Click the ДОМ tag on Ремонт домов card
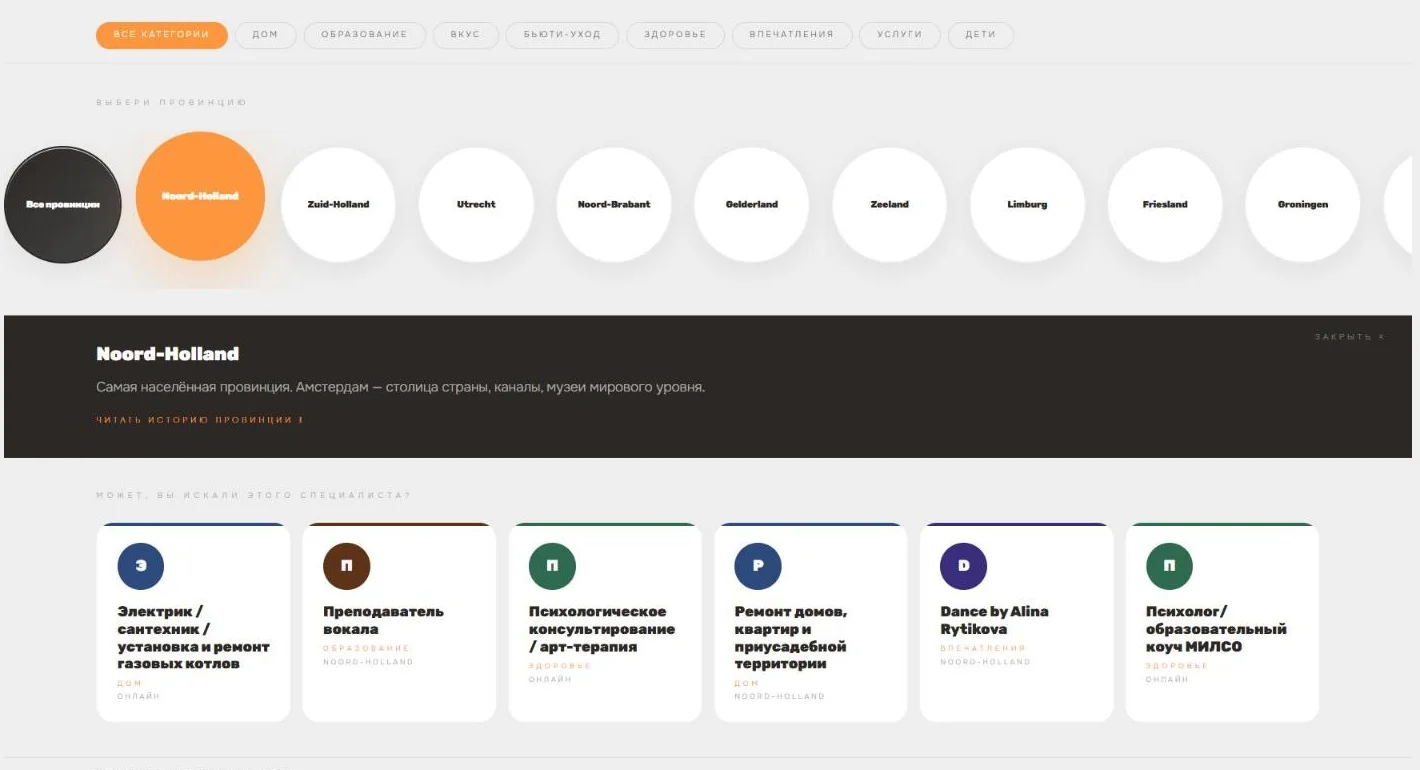This screenshot has height=770, width=1420. click(747, 684)
